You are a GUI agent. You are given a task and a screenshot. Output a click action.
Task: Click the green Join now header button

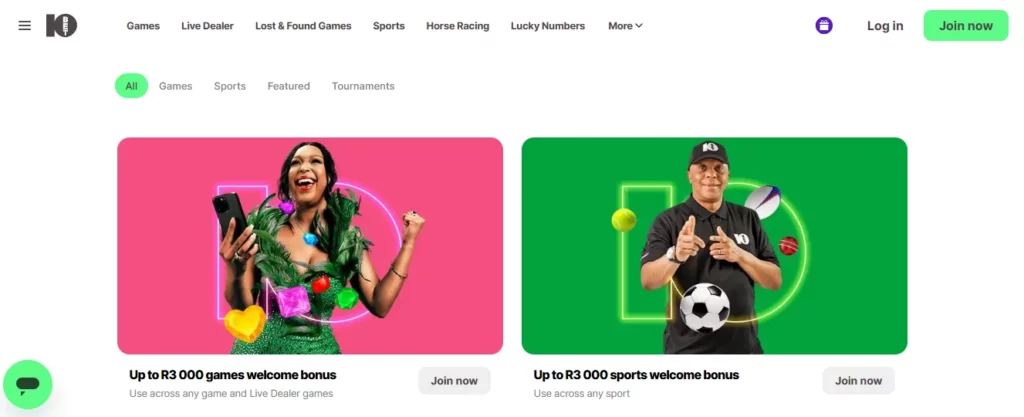966,25
